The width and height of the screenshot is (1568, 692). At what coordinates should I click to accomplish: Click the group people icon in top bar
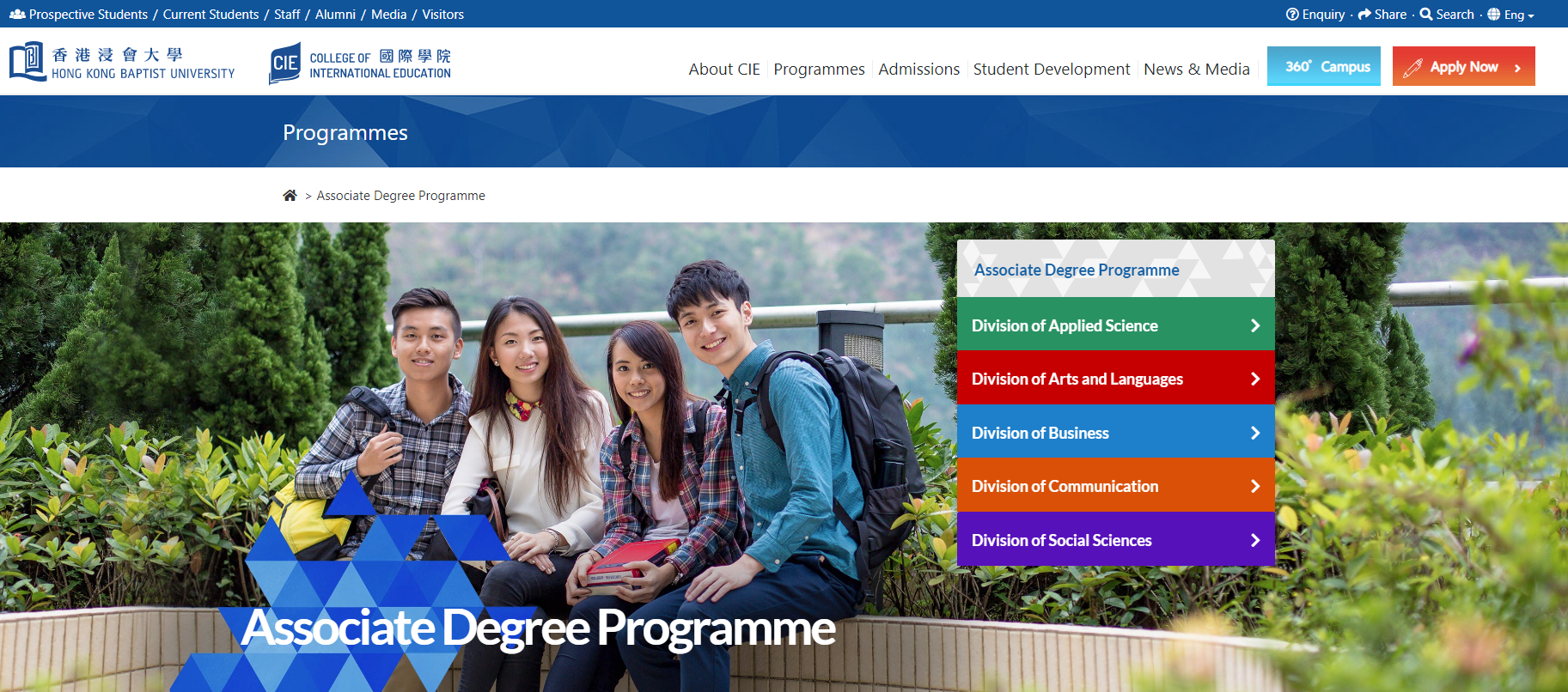[x=17, y=15]
